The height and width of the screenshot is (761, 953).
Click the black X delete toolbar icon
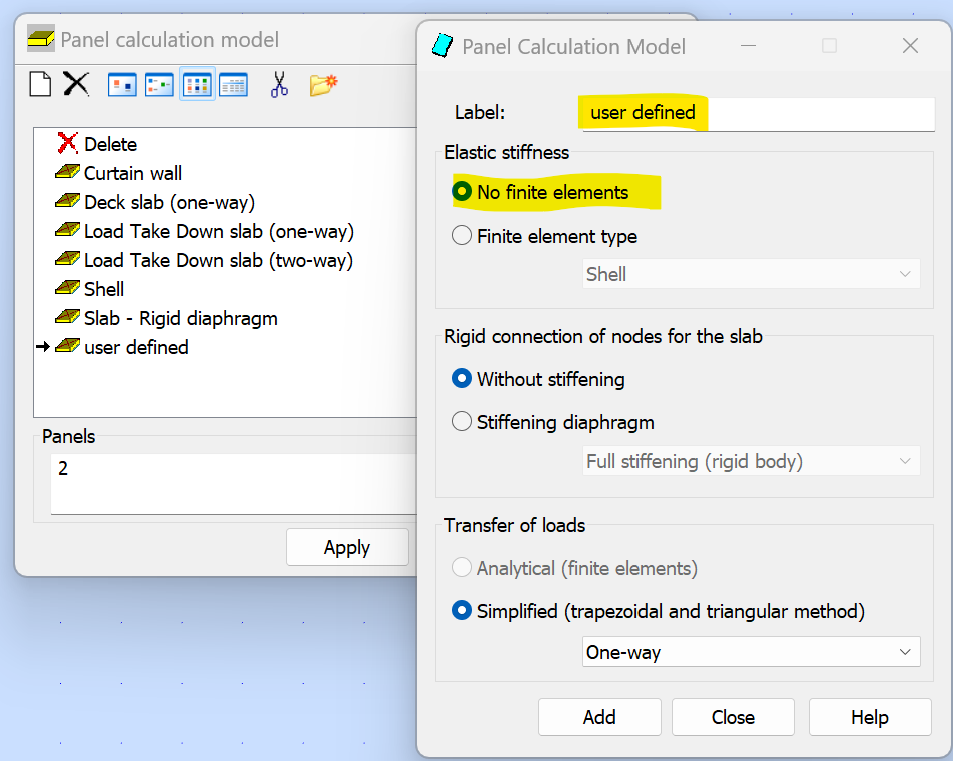77,84
